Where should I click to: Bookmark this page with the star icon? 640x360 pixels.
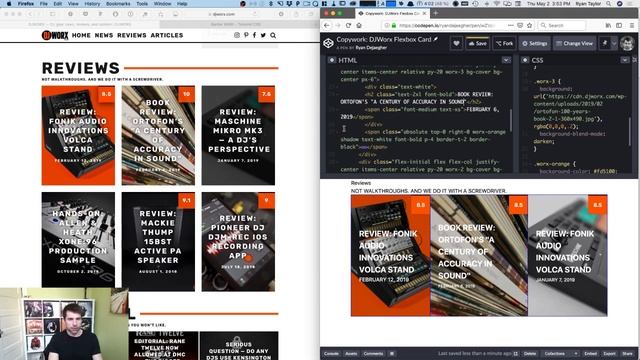coord(529,25)
